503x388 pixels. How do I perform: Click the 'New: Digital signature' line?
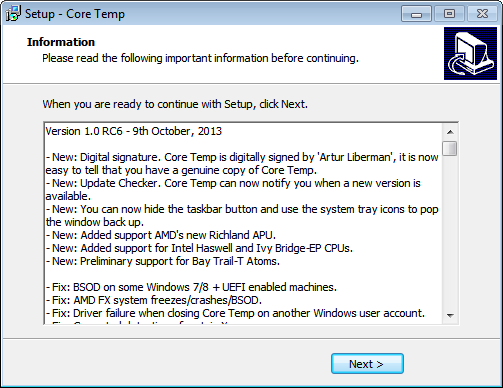click(242, 157)
